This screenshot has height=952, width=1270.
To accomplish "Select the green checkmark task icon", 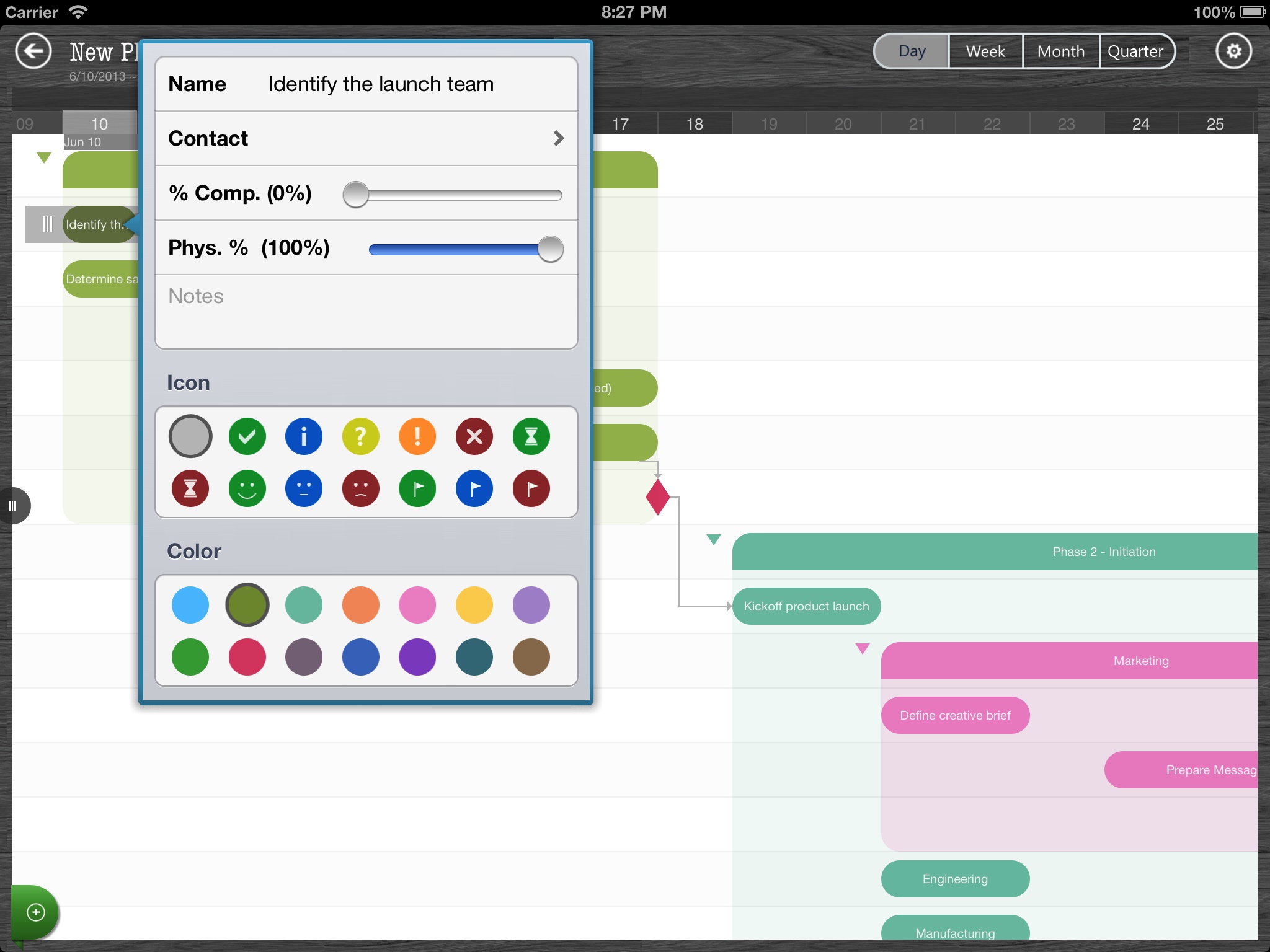I will tap(247, 436).
